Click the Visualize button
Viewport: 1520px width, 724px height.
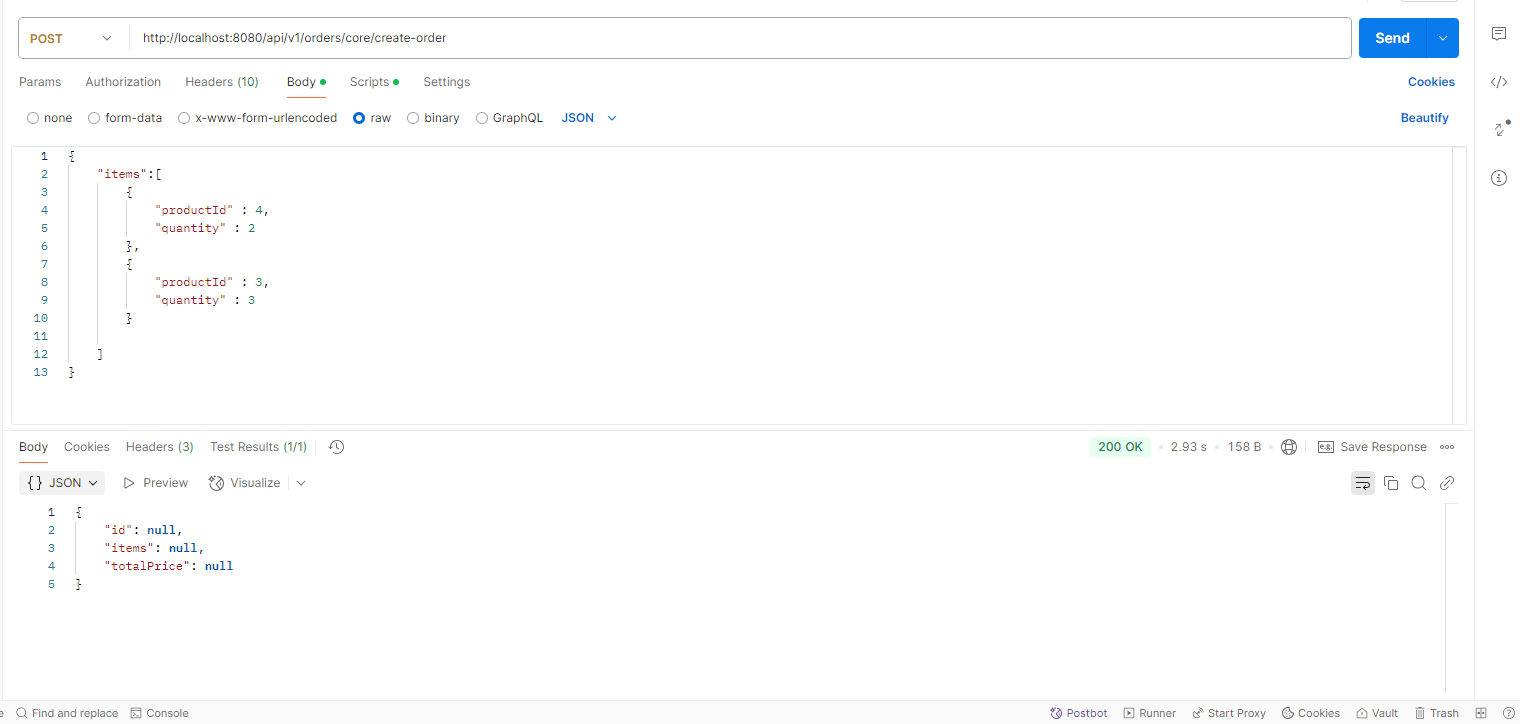(x=244, y=483)
